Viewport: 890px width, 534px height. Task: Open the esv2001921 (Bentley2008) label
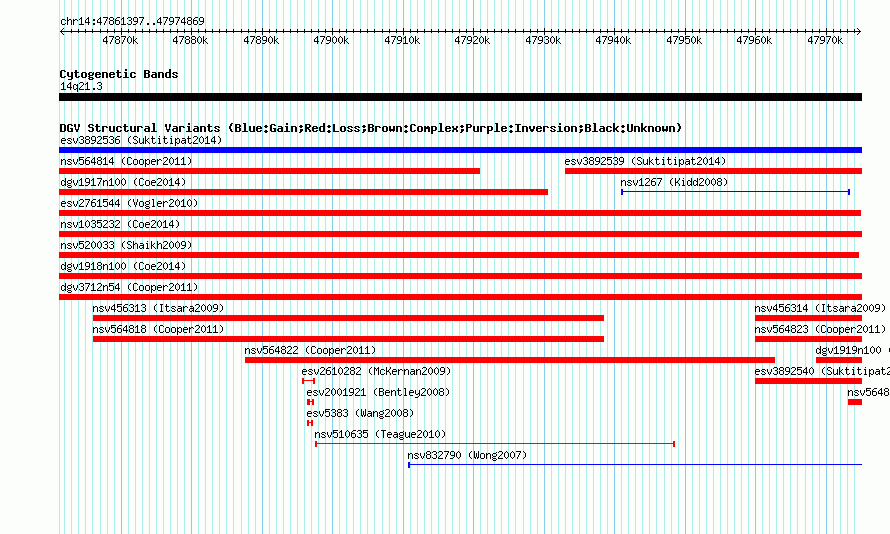click(378, 392)
